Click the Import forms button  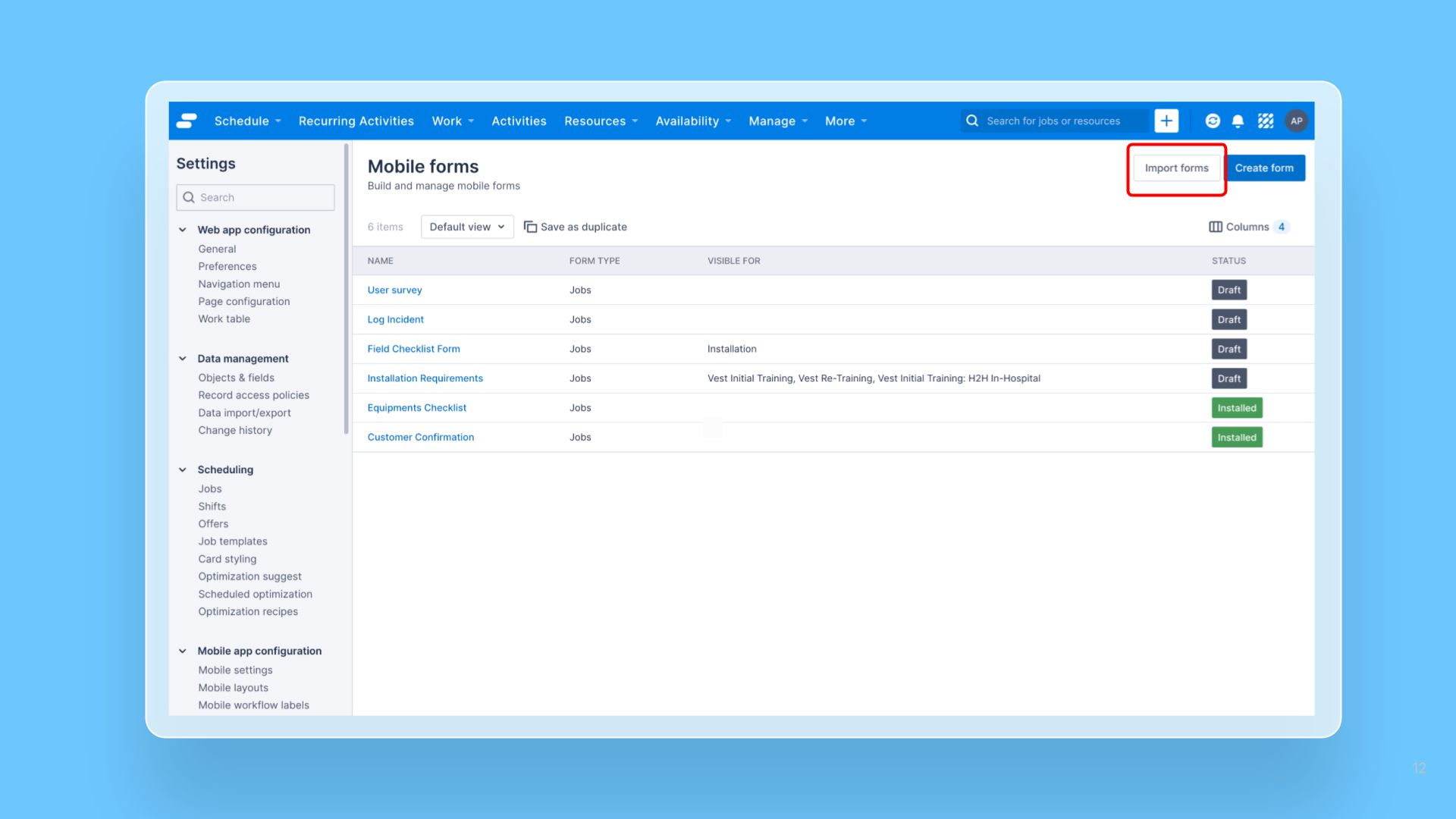coord(1176,168)
